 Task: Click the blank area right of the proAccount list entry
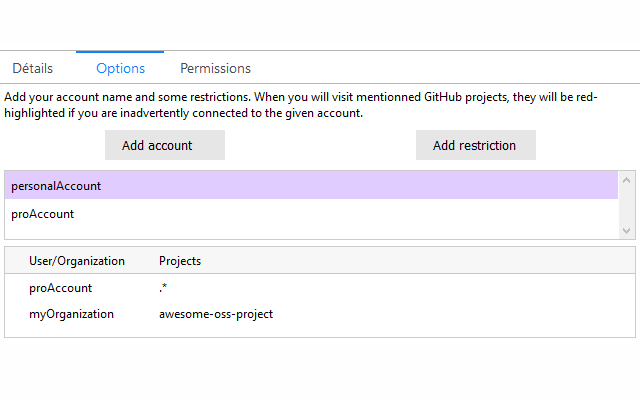coord(350,213)
